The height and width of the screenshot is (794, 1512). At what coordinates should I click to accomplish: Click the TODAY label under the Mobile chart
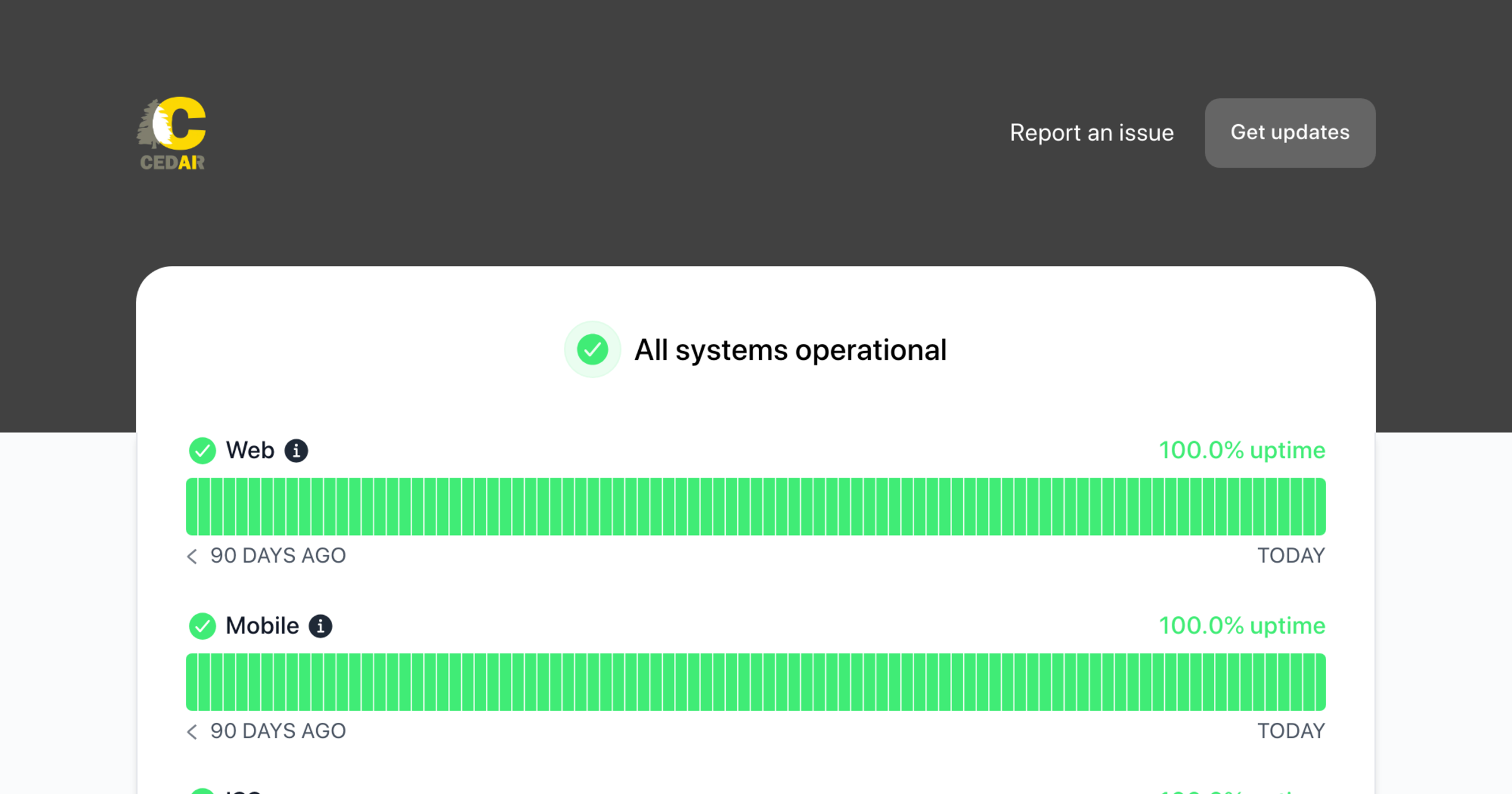click(1291, 730)
